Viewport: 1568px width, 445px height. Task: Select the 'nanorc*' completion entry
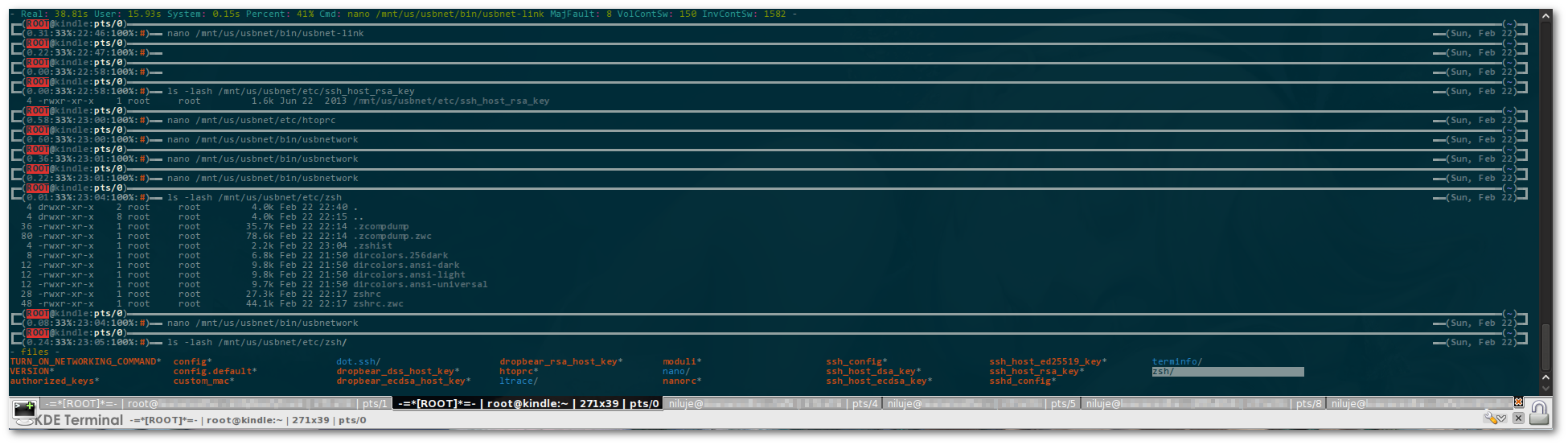click(x=682, y=381)
